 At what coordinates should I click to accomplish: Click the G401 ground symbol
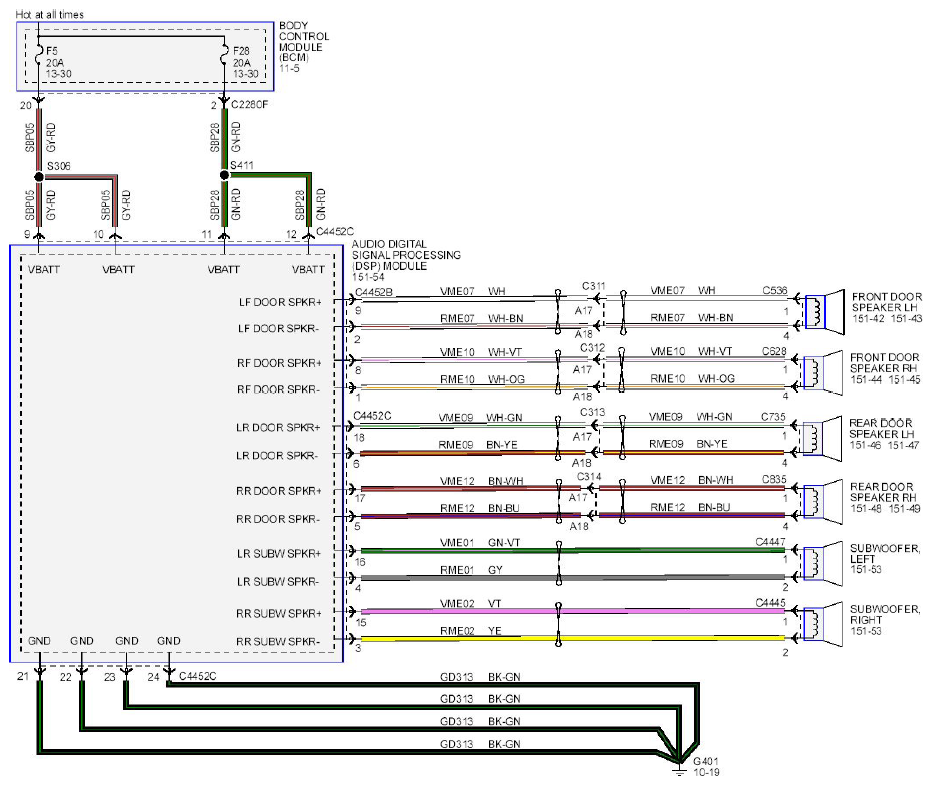coord(678,768)
